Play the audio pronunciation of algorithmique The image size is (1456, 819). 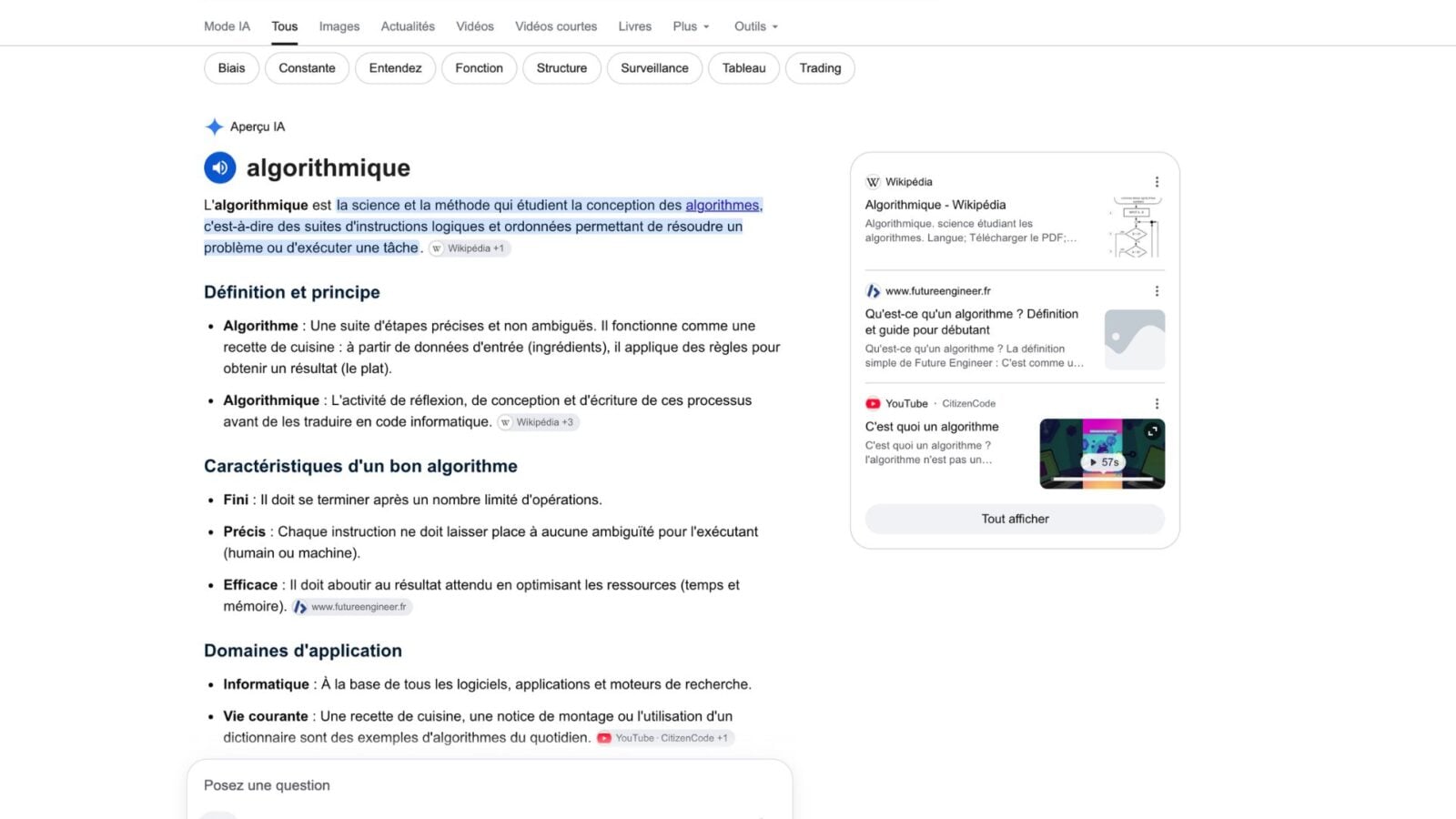[219, 167]
